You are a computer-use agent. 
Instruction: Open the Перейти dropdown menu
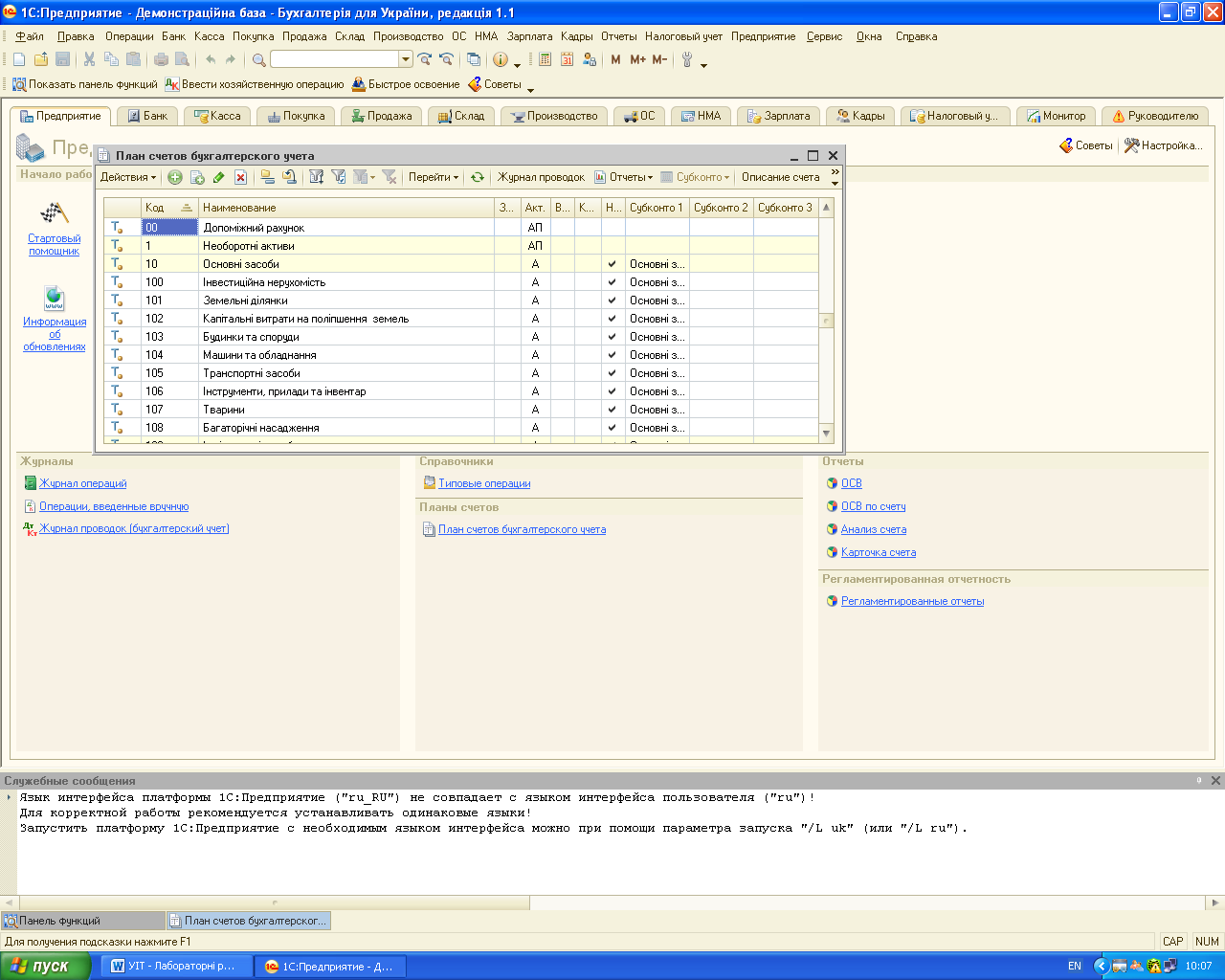(x=434, y=177)
